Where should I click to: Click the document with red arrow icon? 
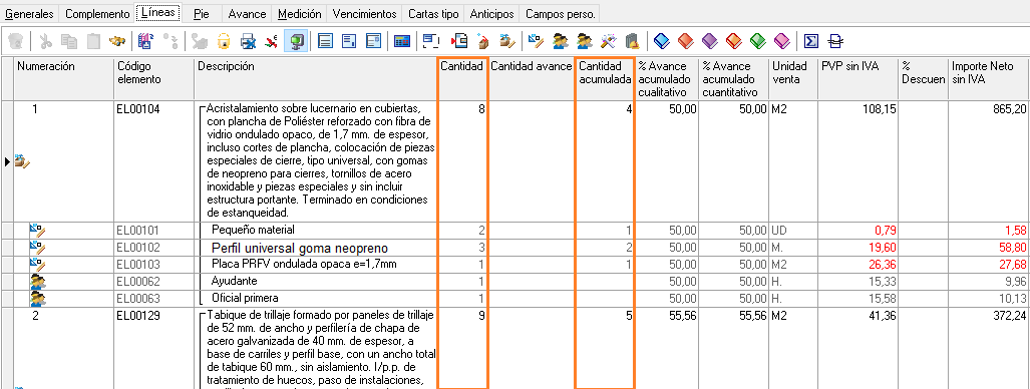coord(459,41)
